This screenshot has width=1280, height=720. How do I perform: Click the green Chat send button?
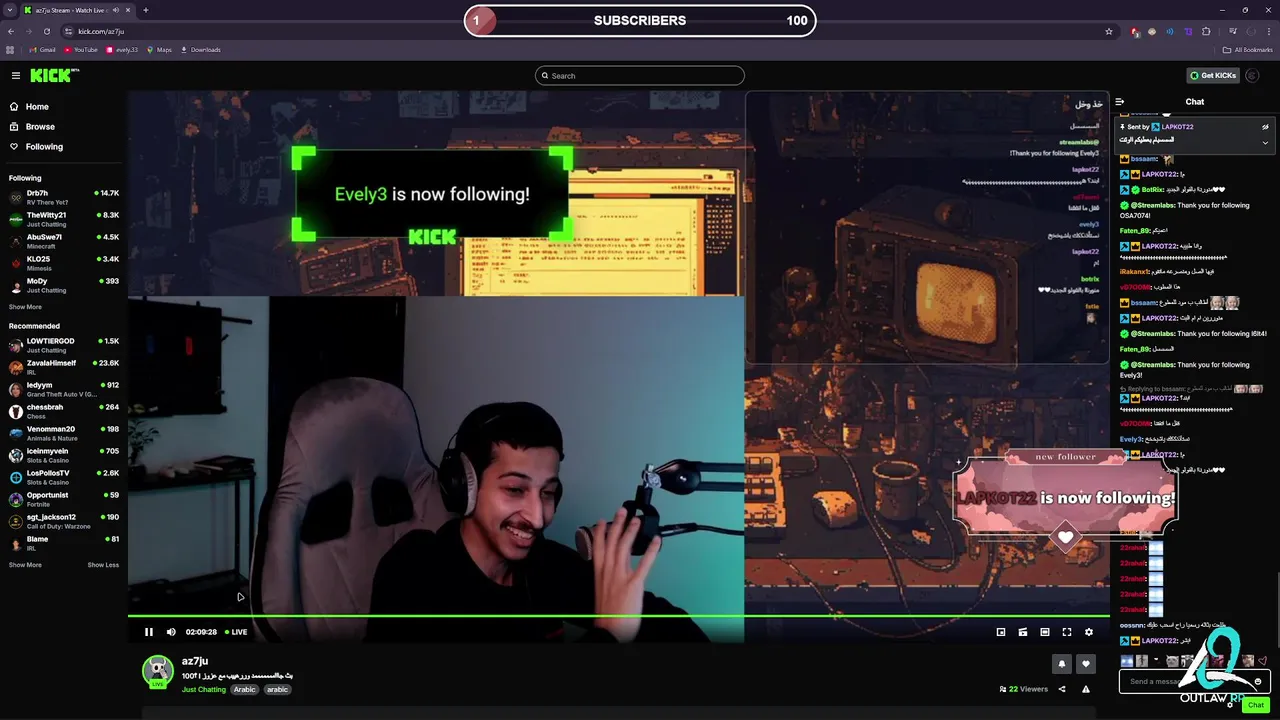(x=1256, y=705)
